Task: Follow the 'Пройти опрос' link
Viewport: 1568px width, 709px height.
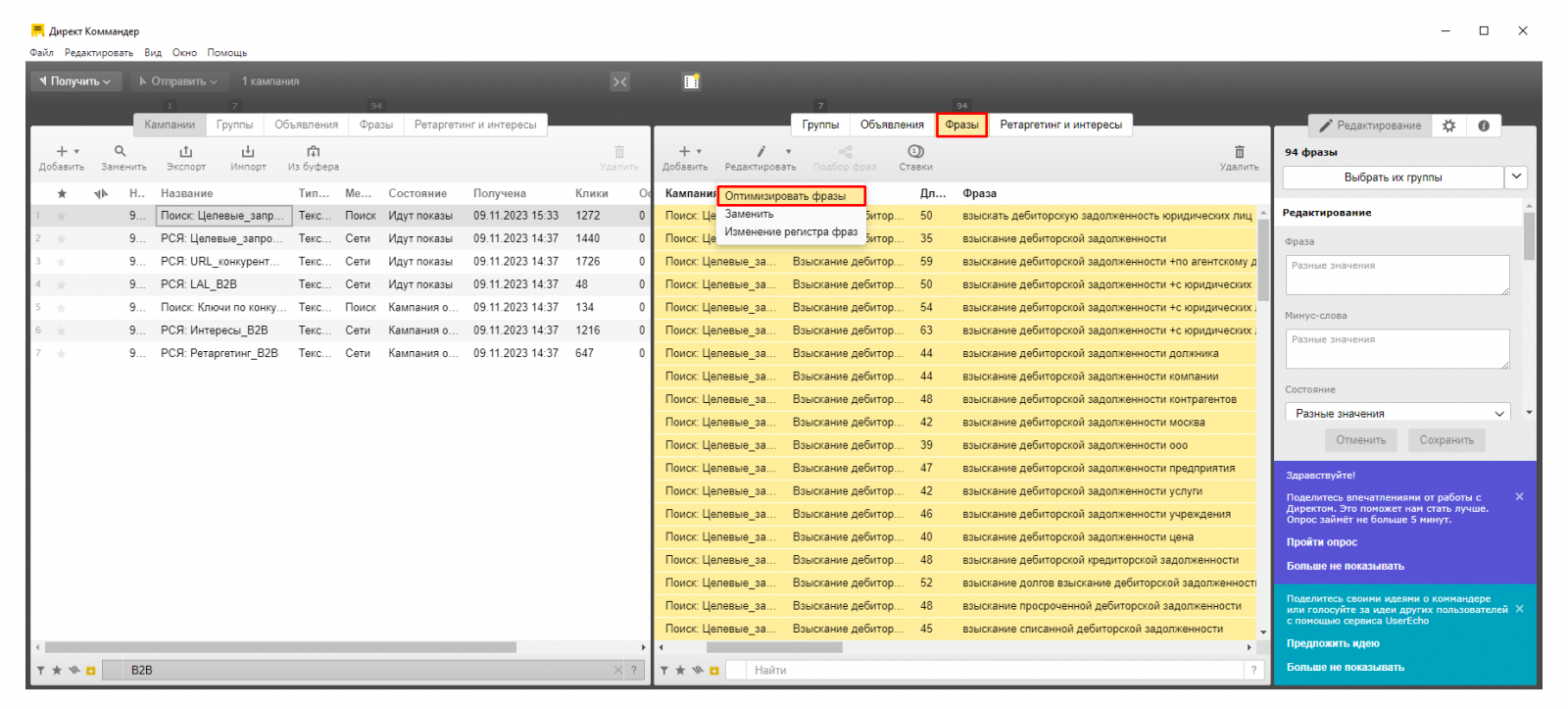Action: [x=1321, y=542]
